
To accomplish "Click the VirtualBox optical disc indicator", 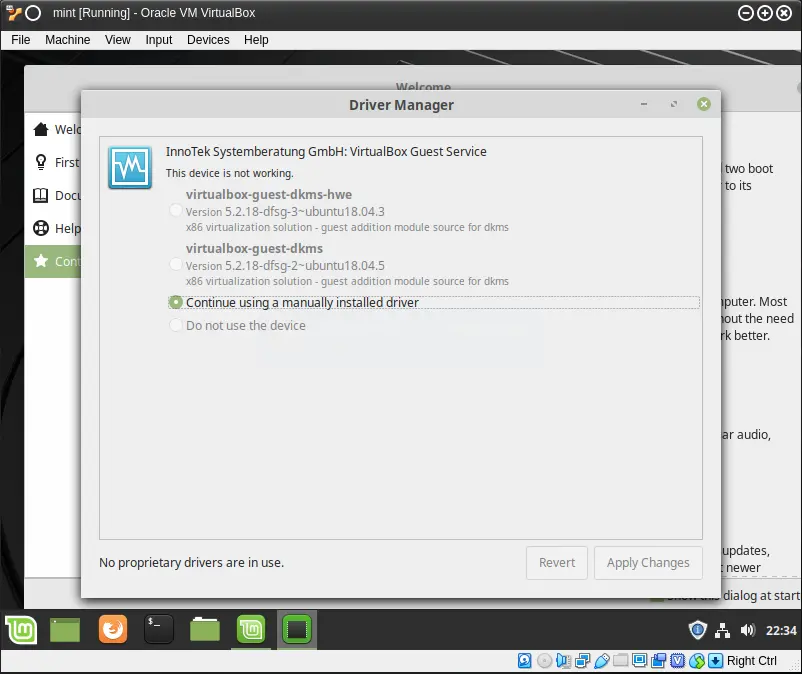I will (544, 661).
